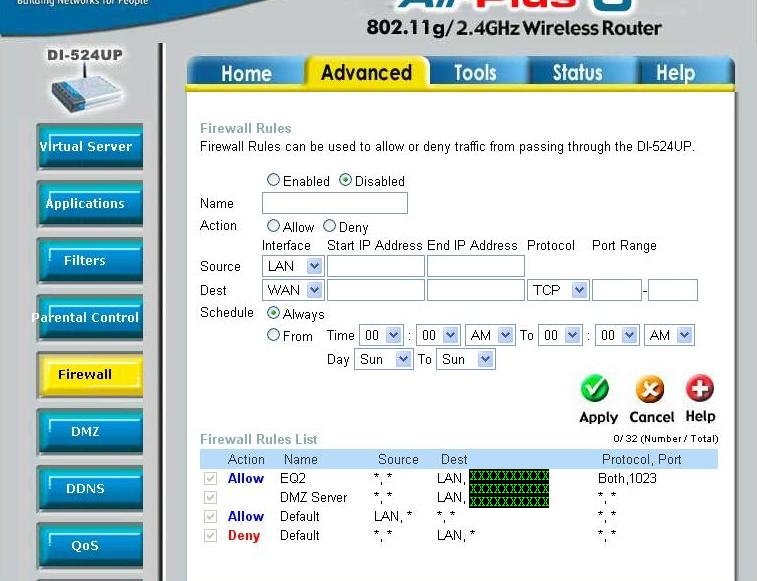Expand the TCP protocol dropdown
This screenshot has width=757, height=581.
(x=557, y=290)
